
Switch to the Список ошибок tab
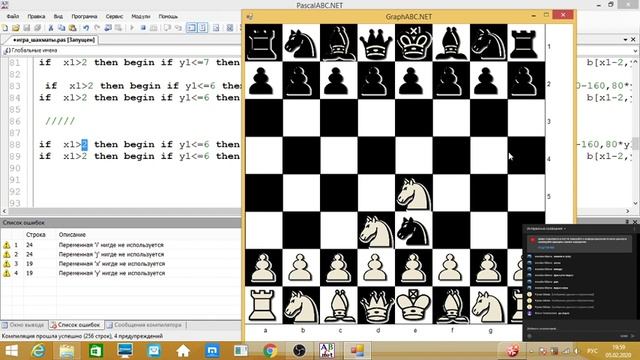[x=76, y=325]
